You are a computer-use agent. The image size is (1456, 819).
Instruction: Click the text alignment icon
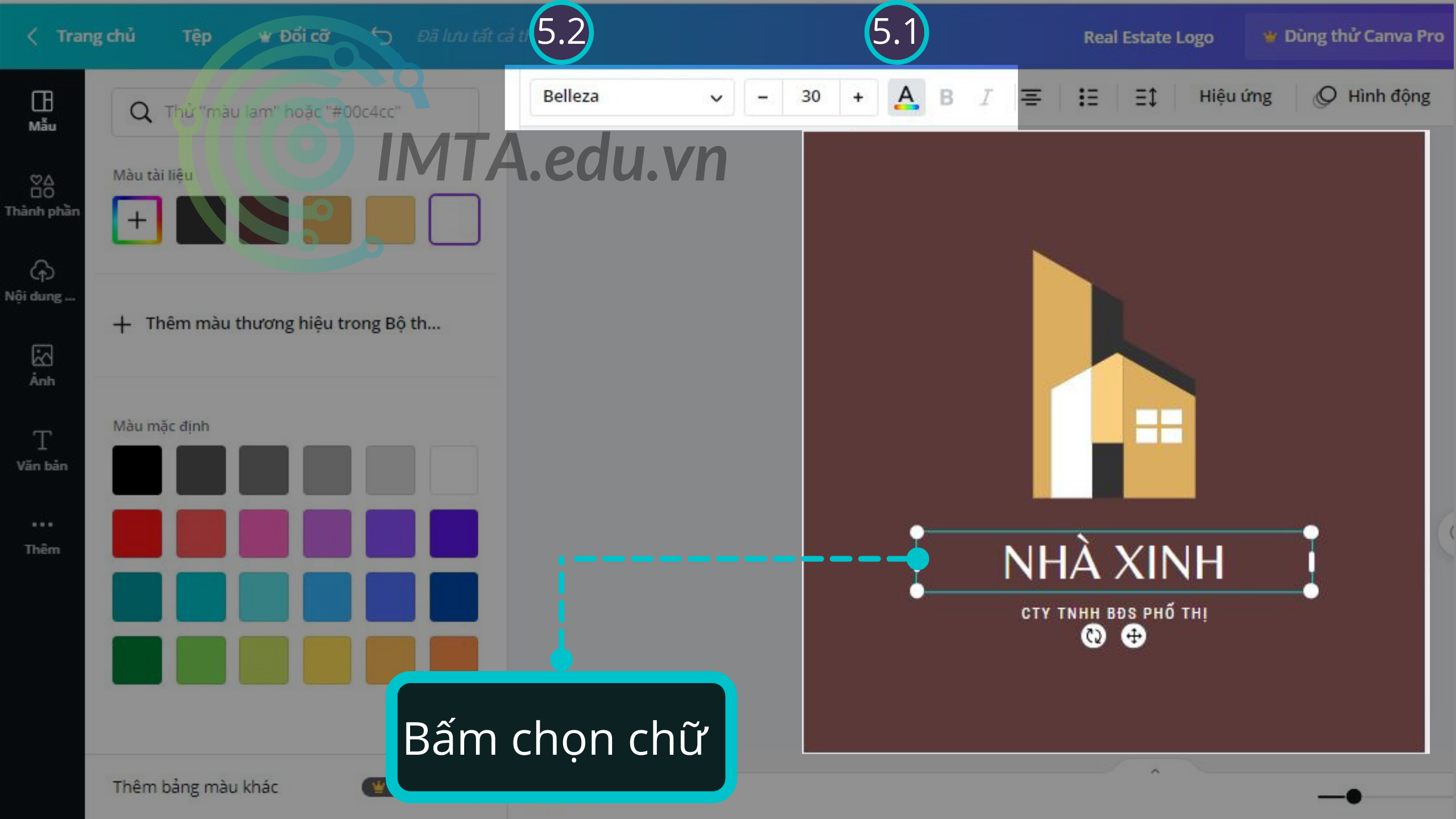[1031, 97]
